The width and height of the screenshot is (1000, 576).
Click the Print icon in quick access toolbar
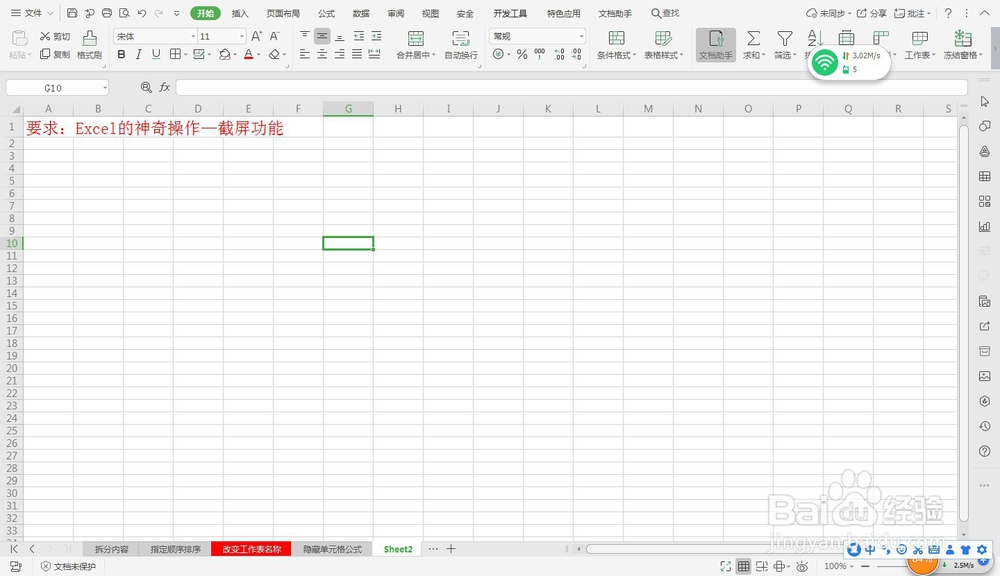(107, 13)
